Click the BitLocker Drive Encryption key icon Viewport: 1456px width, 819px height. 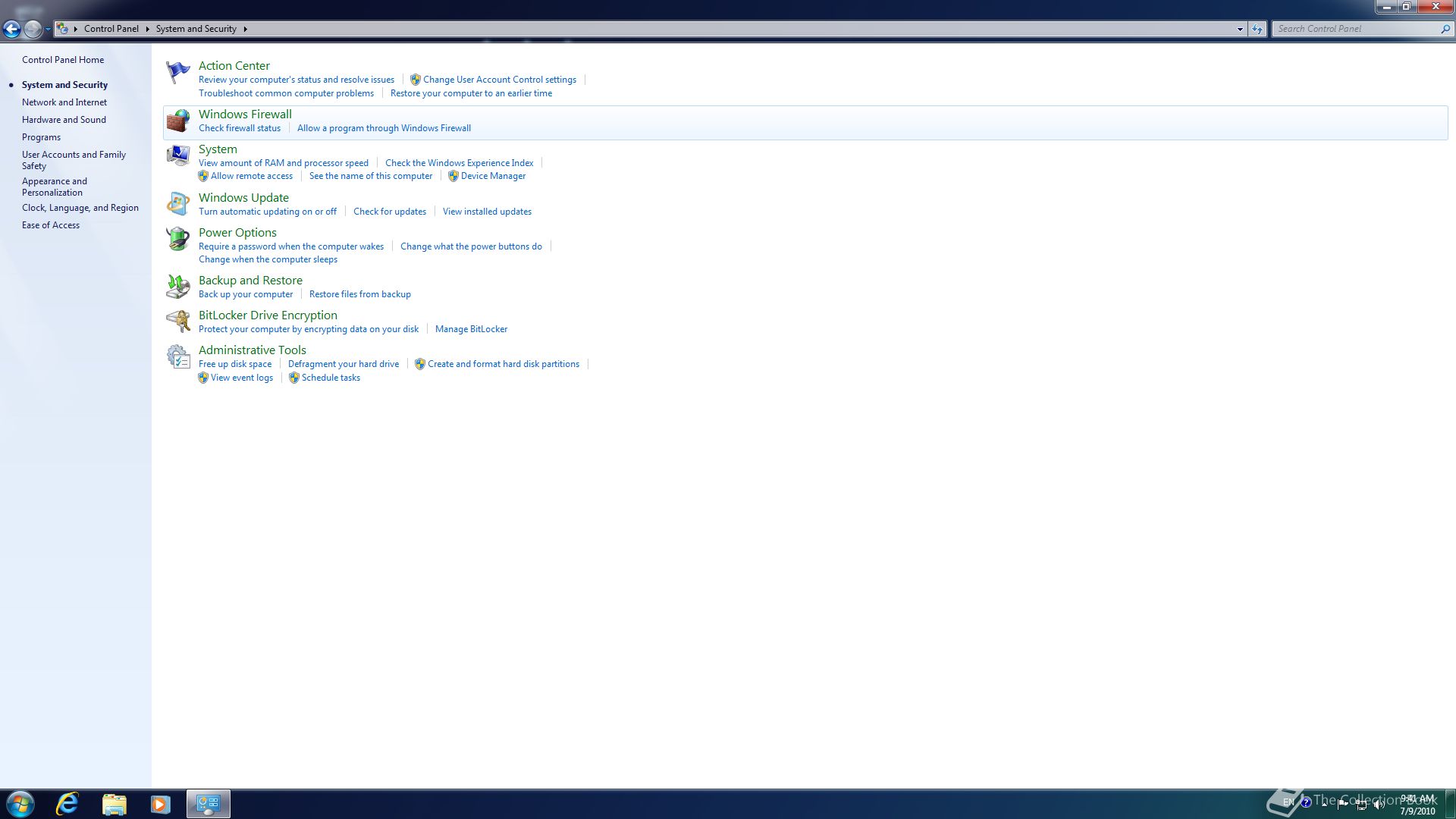(x=177, y=321)
